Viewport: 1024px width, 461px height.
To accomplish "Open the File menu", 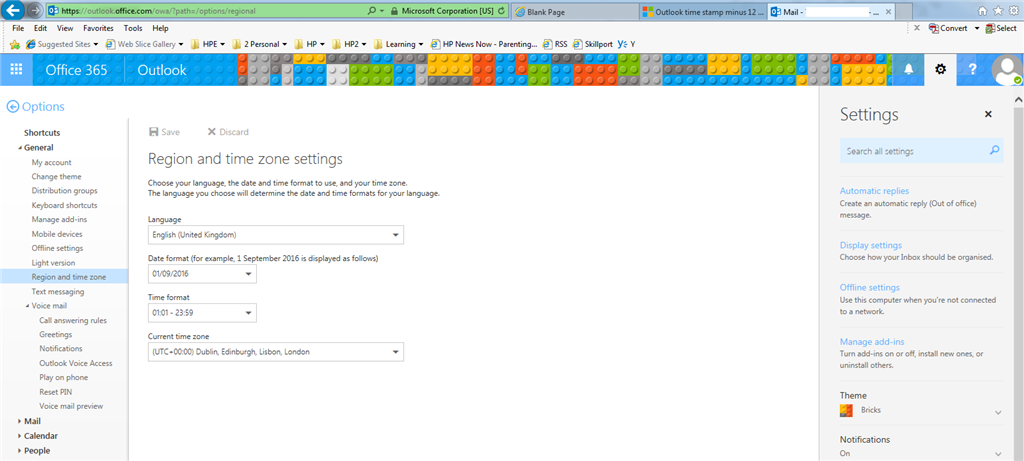I will click(18, 28).
